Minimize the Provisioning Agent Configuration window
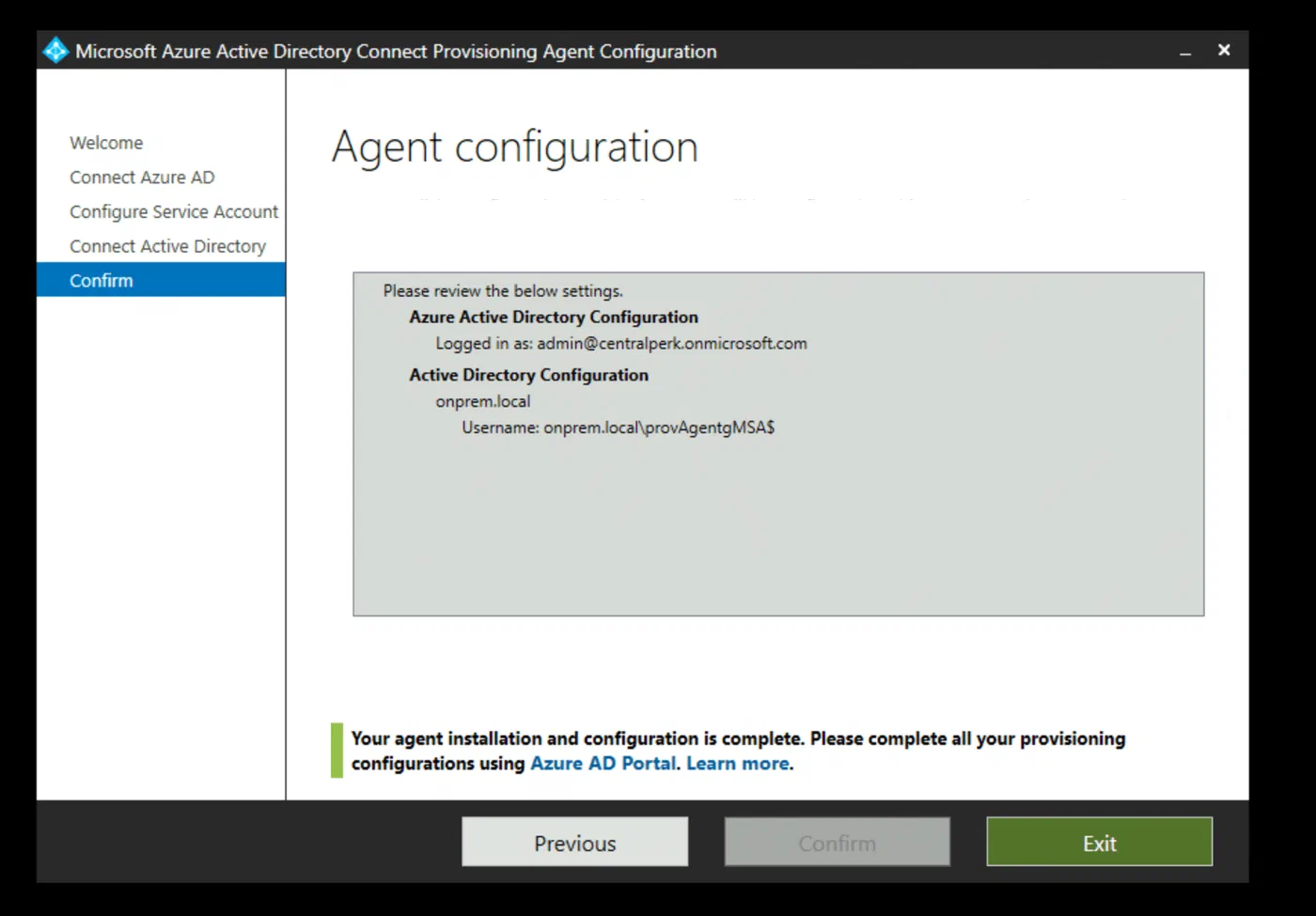 point(1185,52)
